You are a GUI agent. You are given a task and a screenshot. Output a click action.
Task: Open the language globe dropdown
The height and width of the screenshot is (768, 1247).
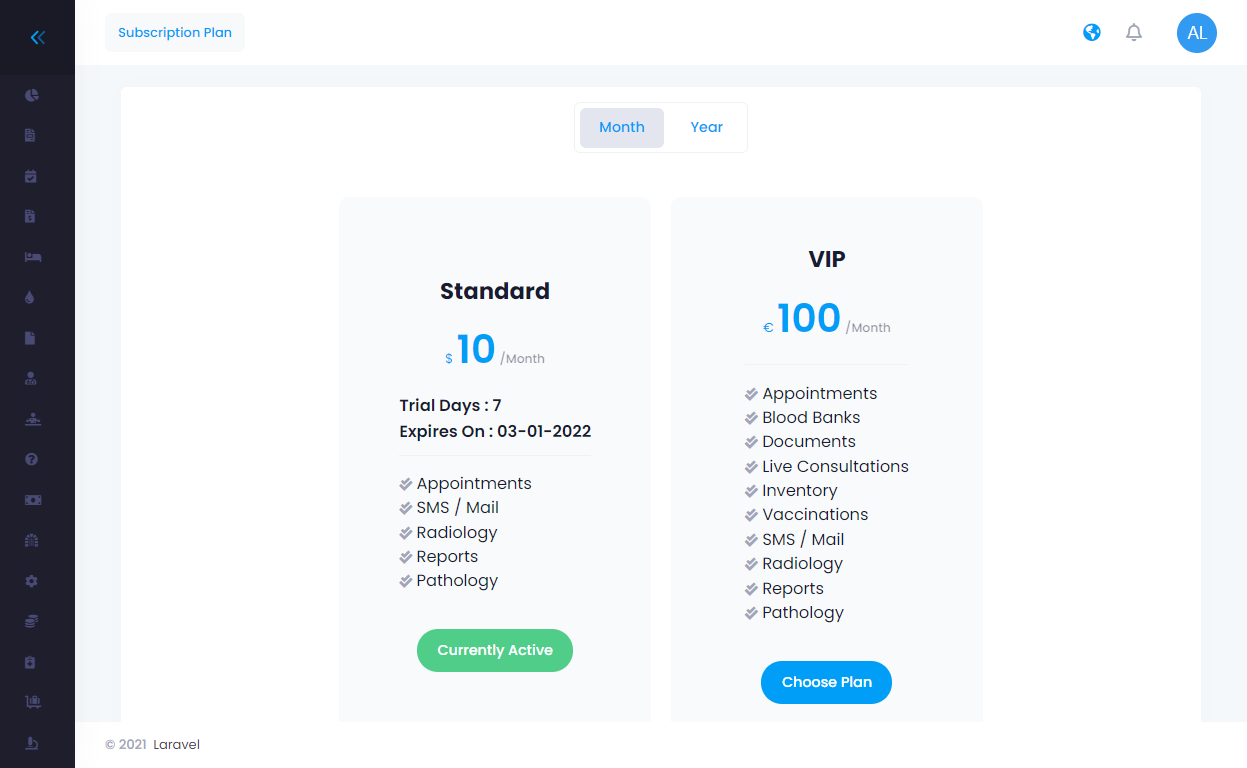(1092, 33)
